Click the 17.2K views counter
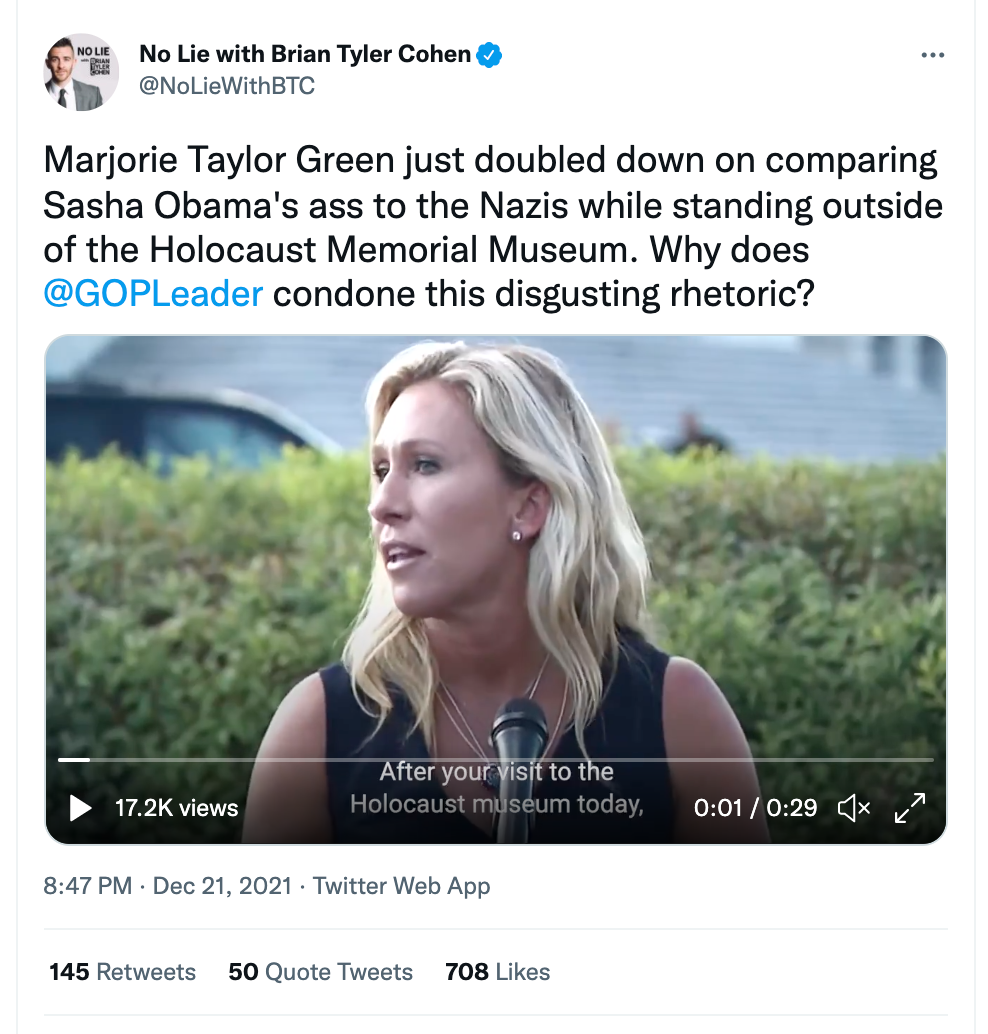988x1034 pixels. (176, 807)
